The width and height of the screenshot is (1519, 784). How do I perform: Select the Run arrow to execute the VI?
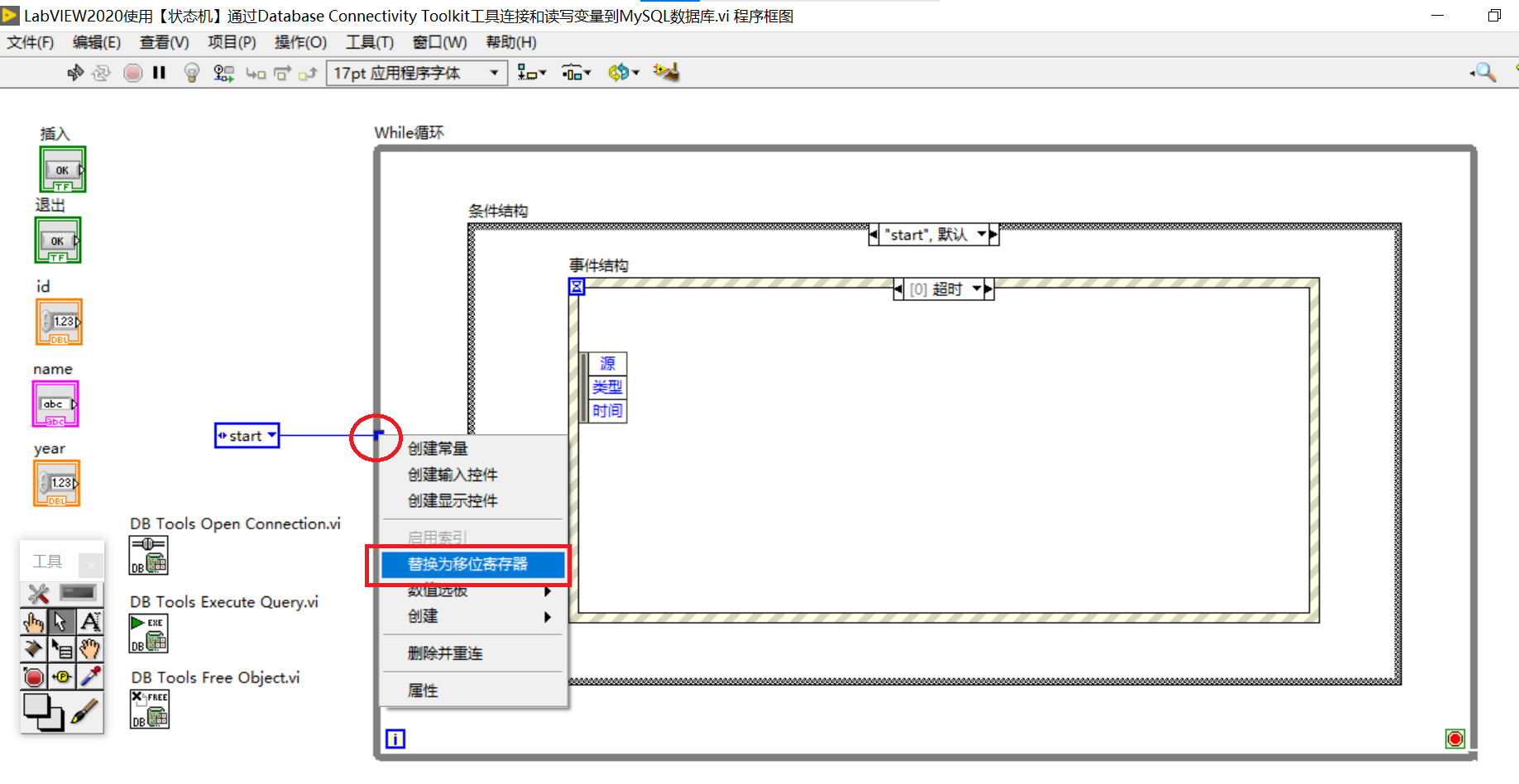pos(75,73)
